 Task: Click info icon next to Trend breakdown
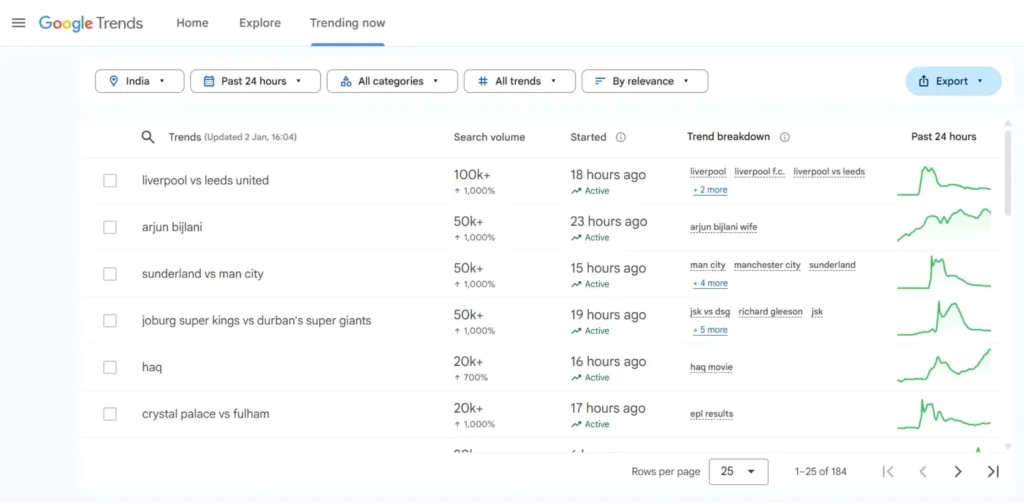pos(784,137)
